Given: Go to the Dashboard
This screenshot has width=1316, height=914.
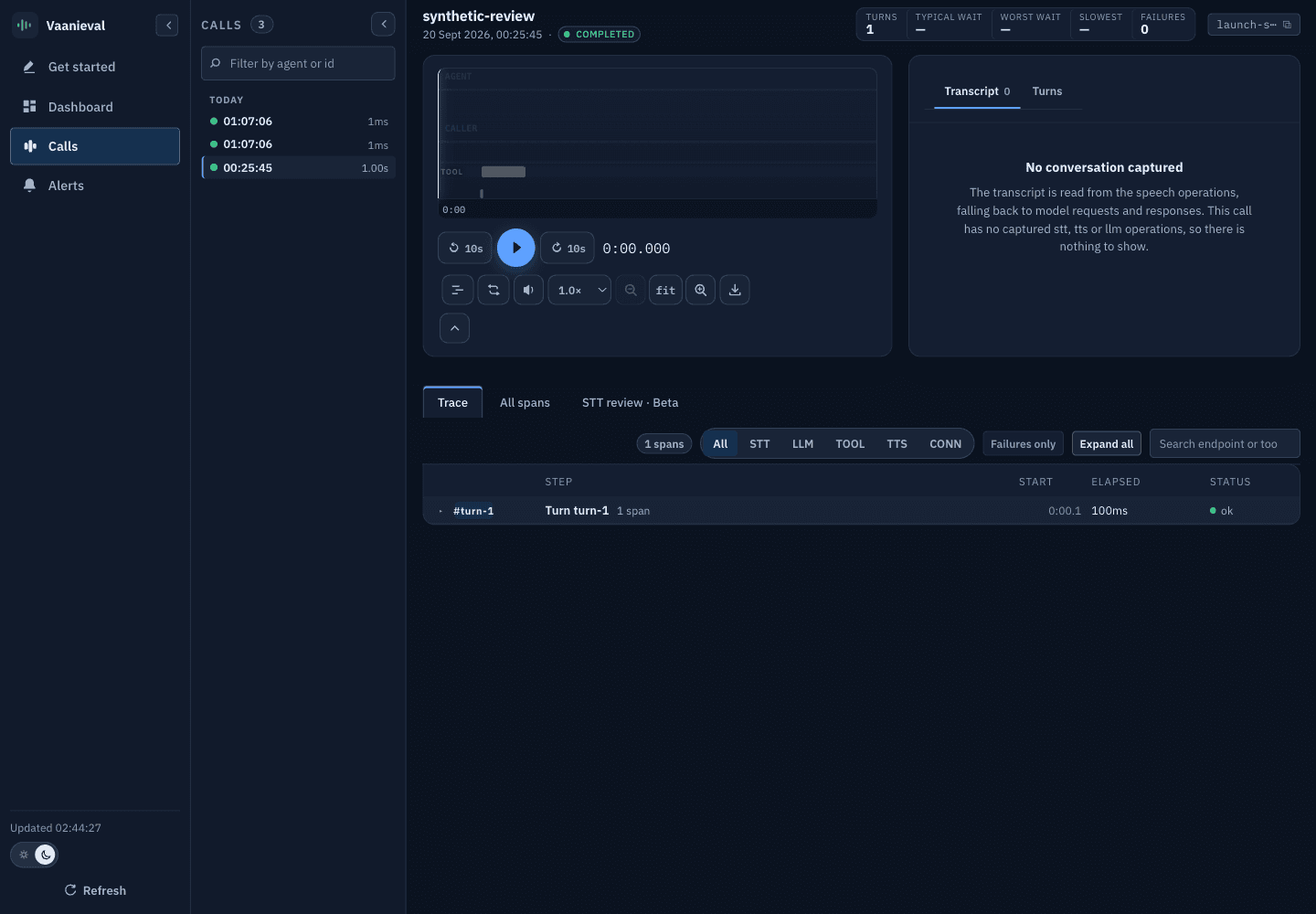Looking at the screenshot, I should pos(95,107).
